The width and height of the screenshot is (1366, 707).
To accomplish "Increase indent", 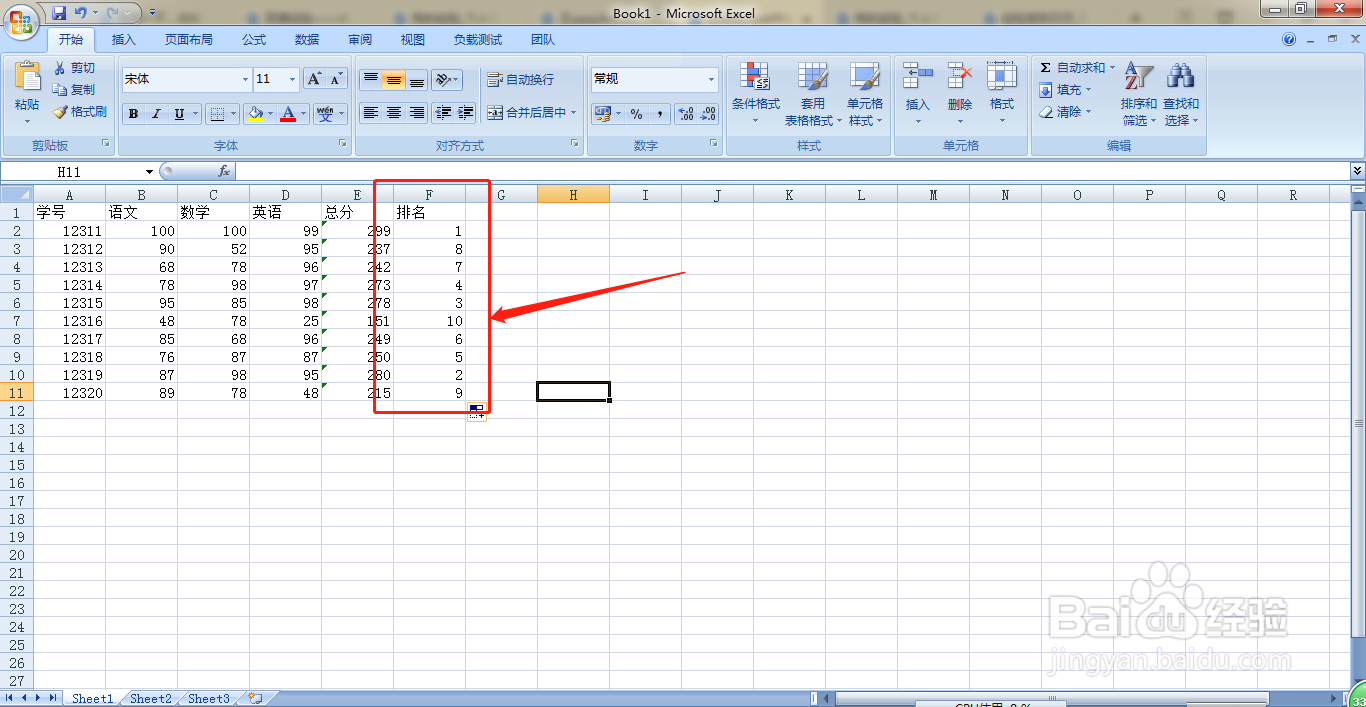I will [x=465, y=113].
